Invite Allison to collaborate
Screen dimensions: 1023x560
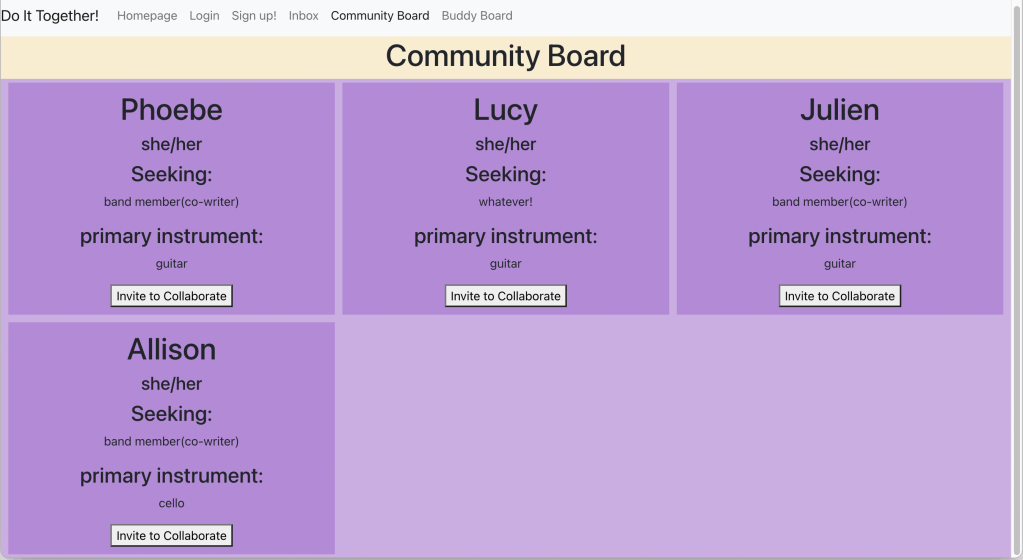pos(171,536)
